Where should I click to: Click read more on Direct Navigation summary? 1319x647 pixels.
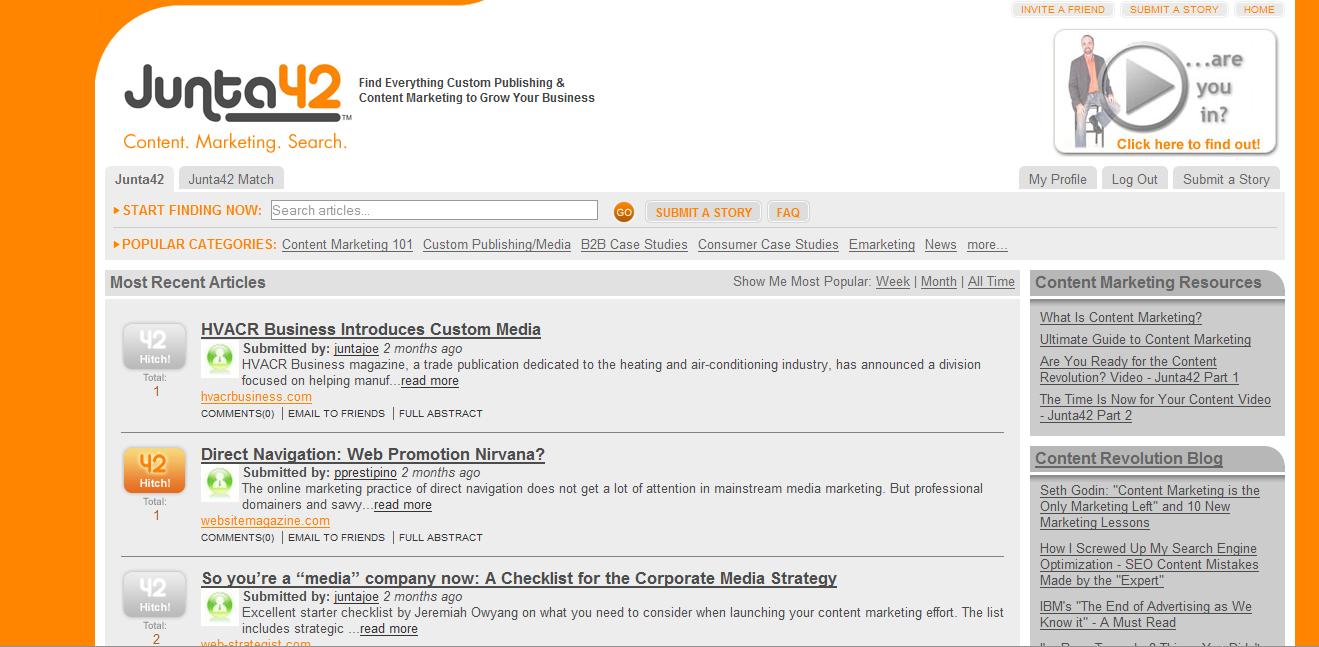403,504
